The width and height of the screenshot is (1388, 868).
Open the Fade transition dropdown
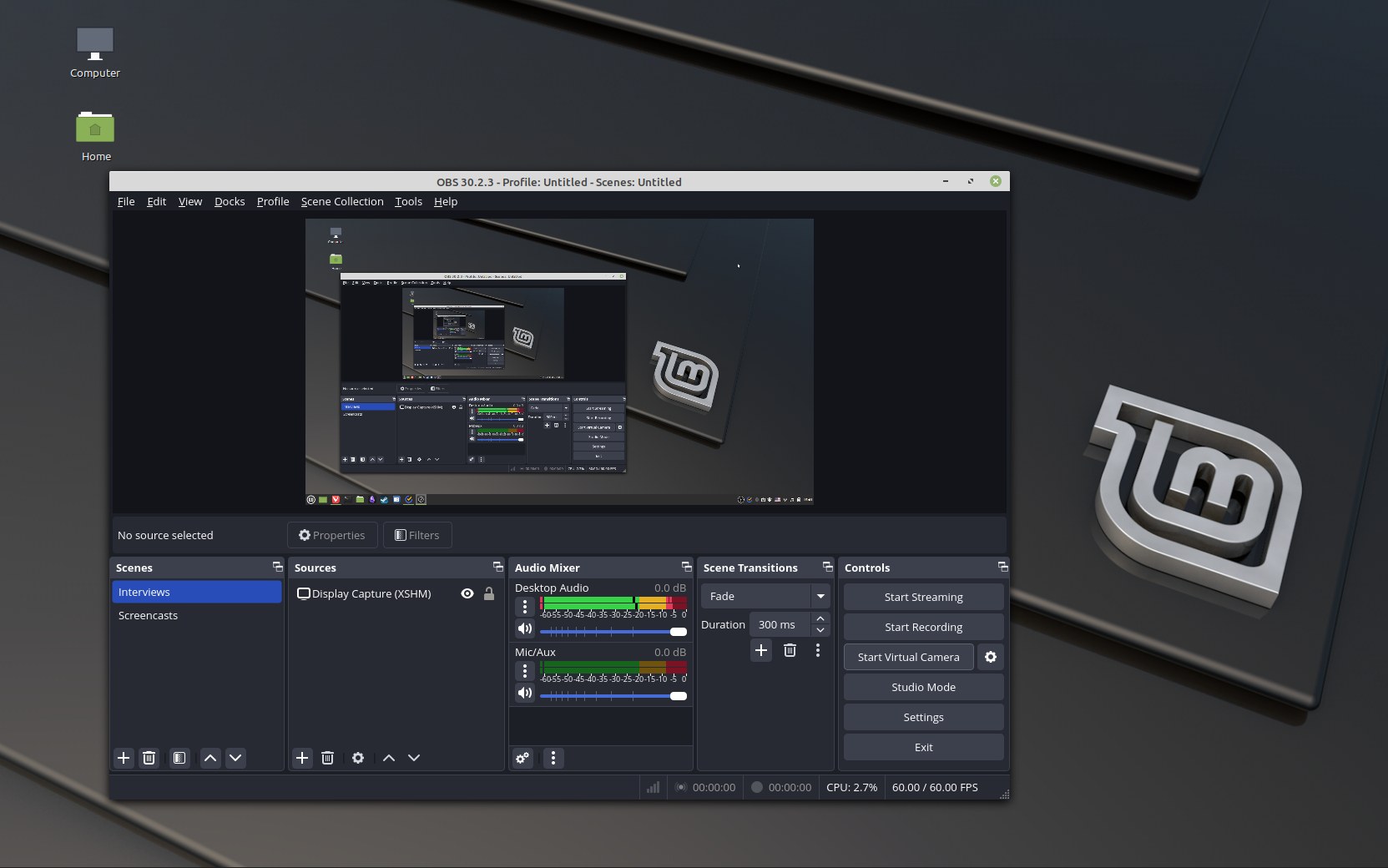[820, 596]
